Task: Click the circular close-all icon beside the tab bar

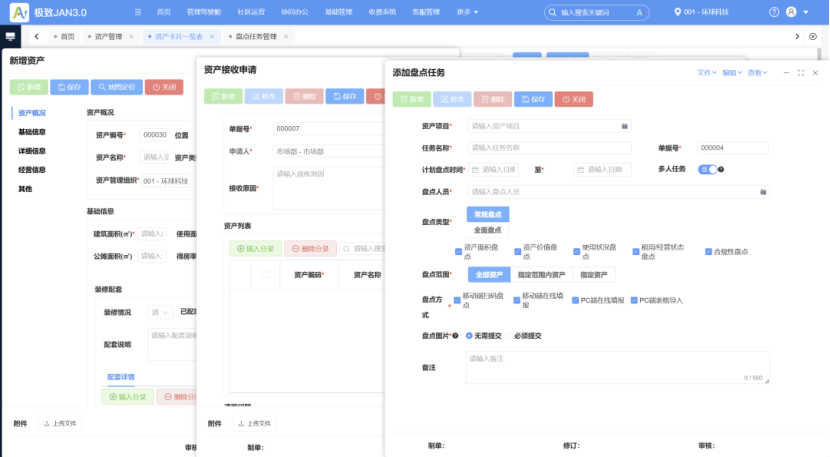Action: coord(813,37)
